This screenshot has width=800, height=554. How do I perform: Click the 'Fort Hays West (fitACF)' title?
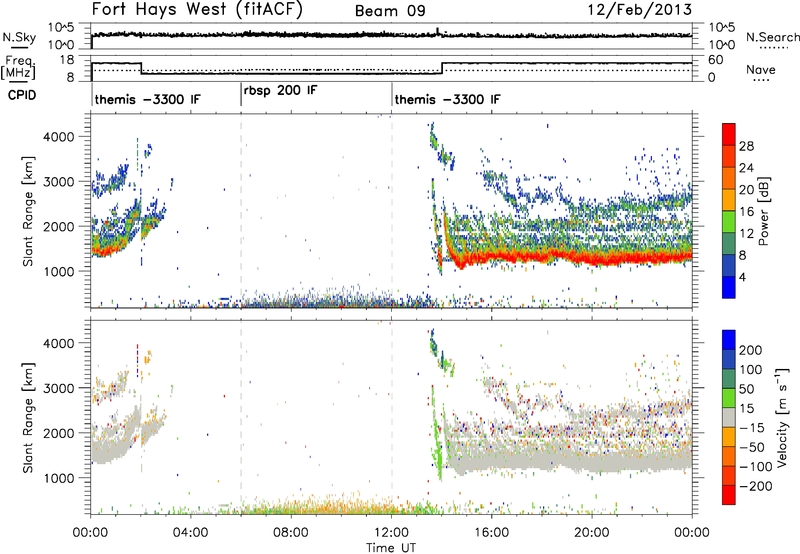coord(197,10)
